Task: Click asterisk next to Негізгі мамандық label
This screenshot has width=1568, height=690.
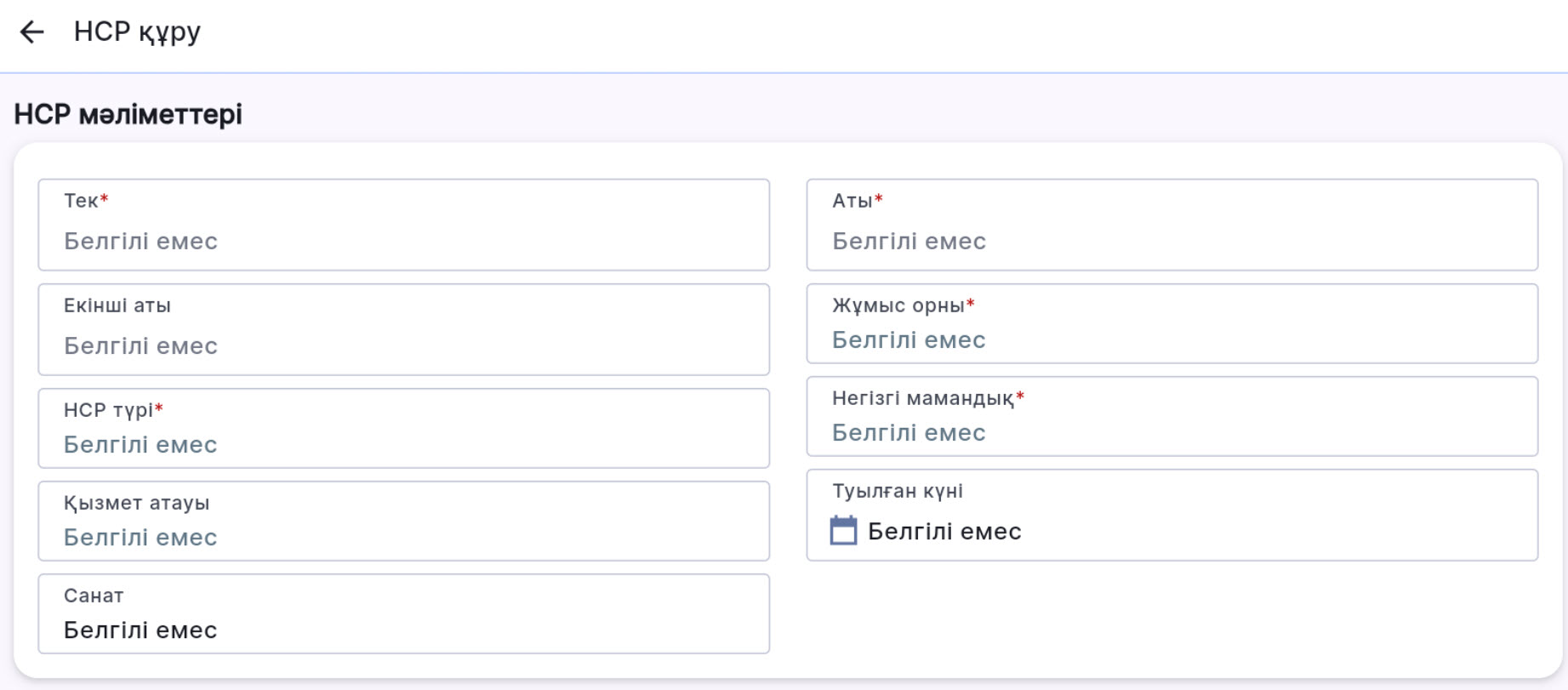Action: [x=1020, y=396]
